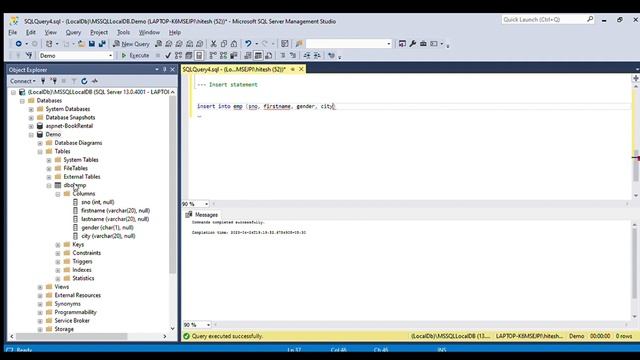Click the find combo box in toolbar
Image resolution: width=640 pixels, height=360 pixels.
(x=349, y=44)
